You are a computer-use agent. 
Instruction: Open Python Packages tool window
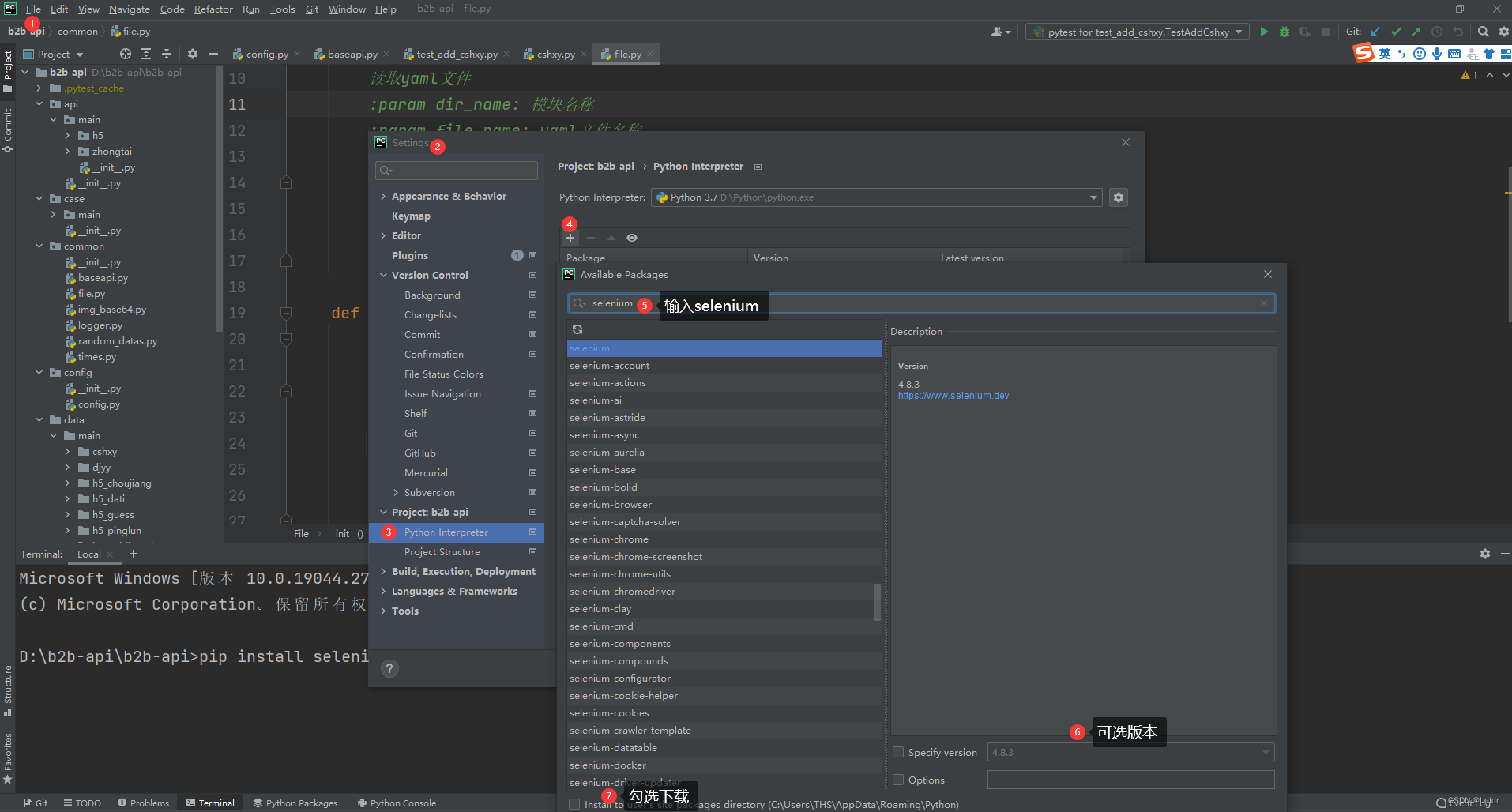point(295,803)
